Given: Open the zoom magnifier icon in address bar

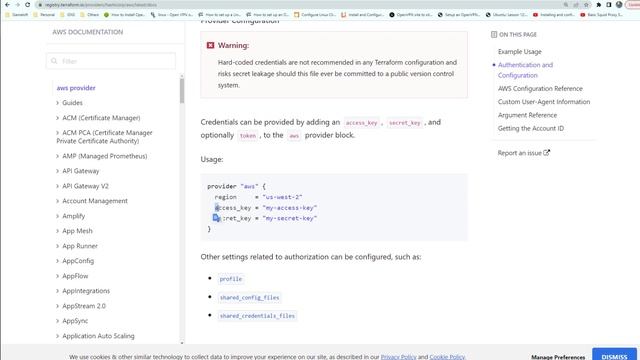Looking at the screenshot, I should tap(566, 5).
